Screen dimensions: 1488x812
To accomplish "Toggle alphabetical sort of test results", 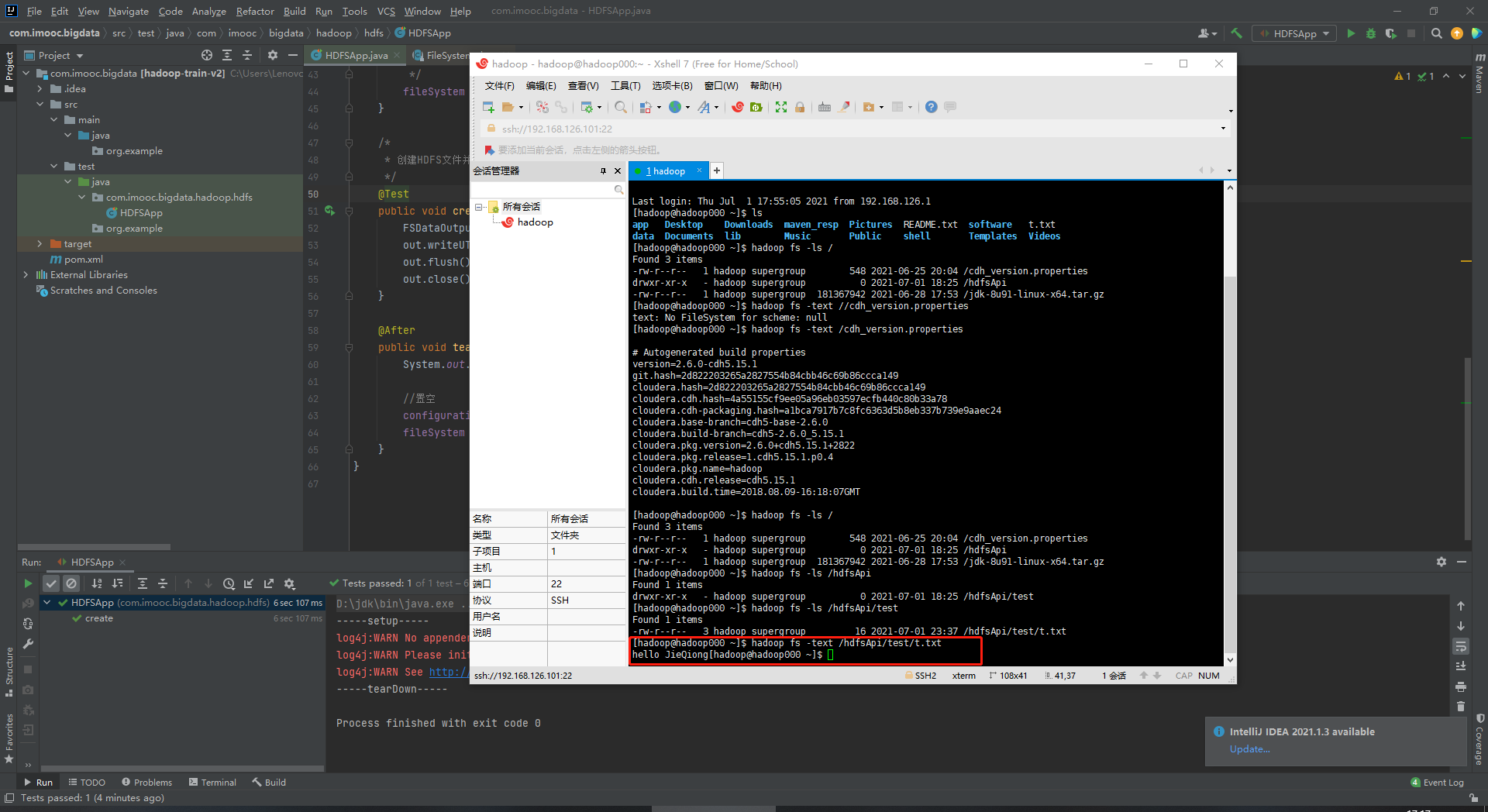I will 97,583.
